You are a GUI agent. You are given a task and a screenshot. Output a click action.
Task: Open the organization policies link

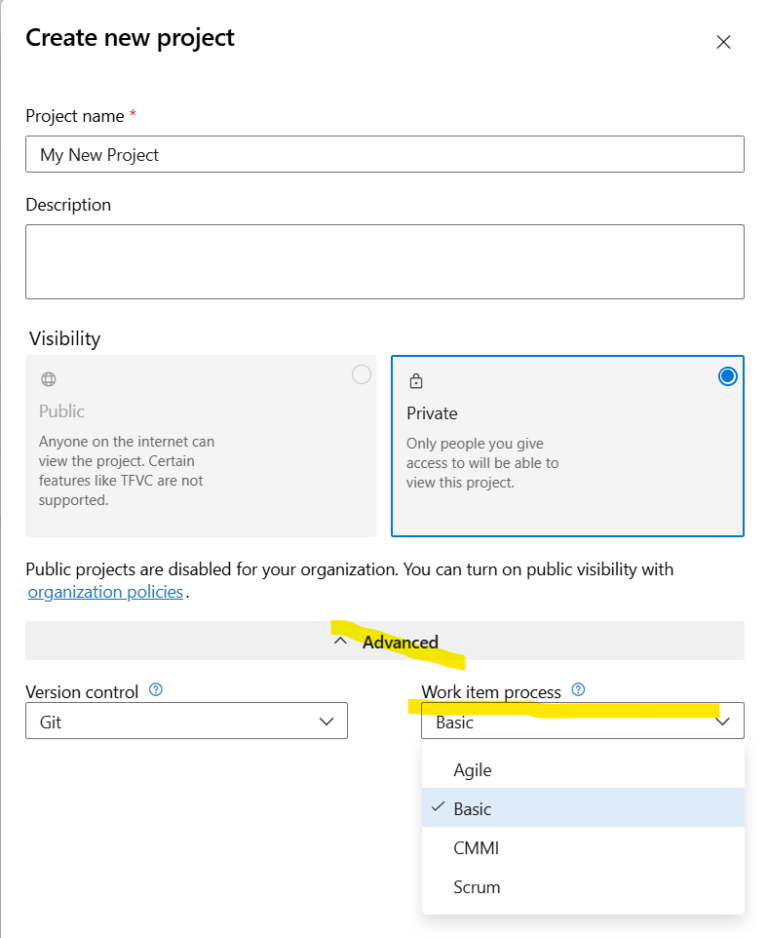click(x=105, y=592)
